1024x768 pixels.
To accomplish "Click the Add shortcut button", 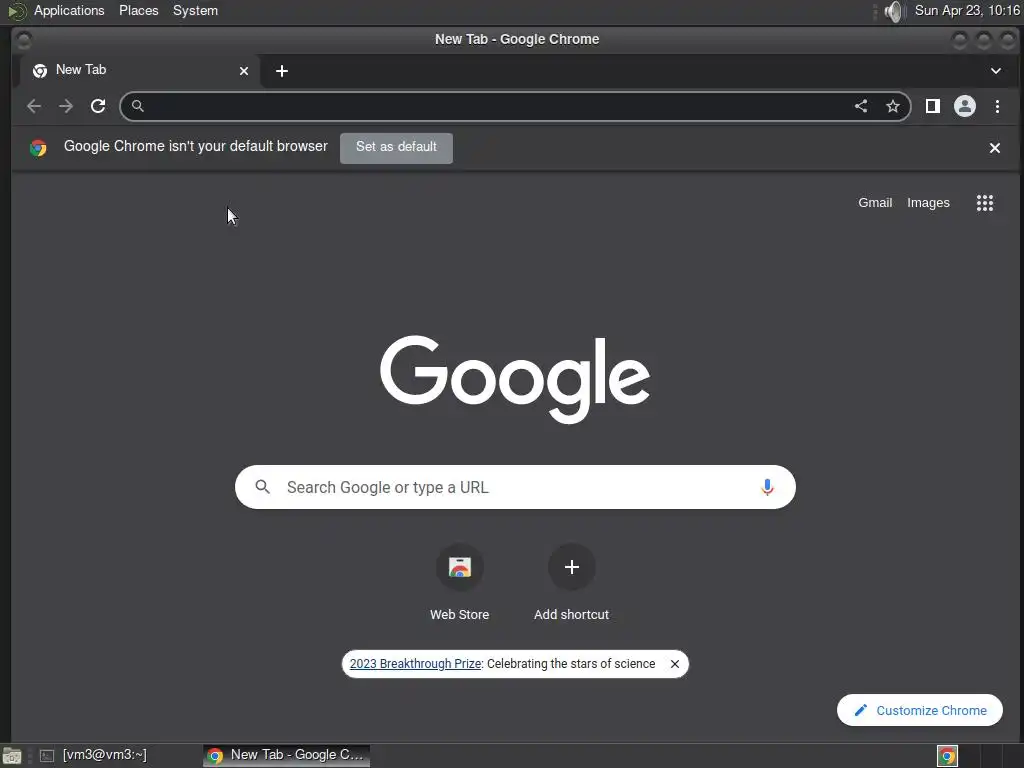I will coord(571,583).
